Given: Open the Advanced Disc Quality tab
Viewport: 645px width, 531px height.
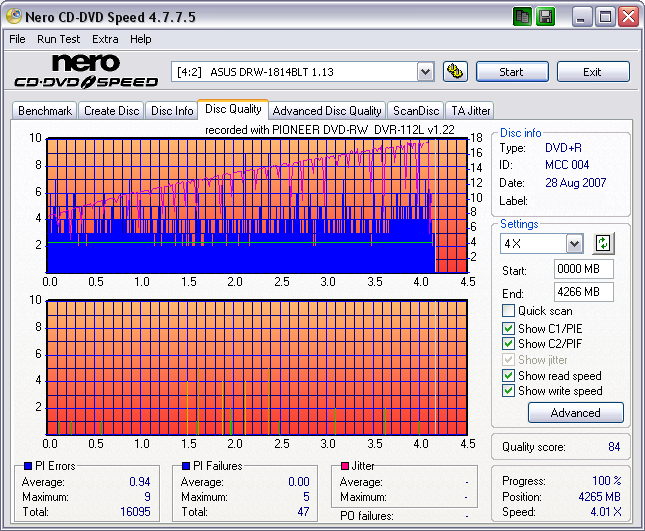Looking at the screenshot, I should pyautogui.click(x=326, y=111).
